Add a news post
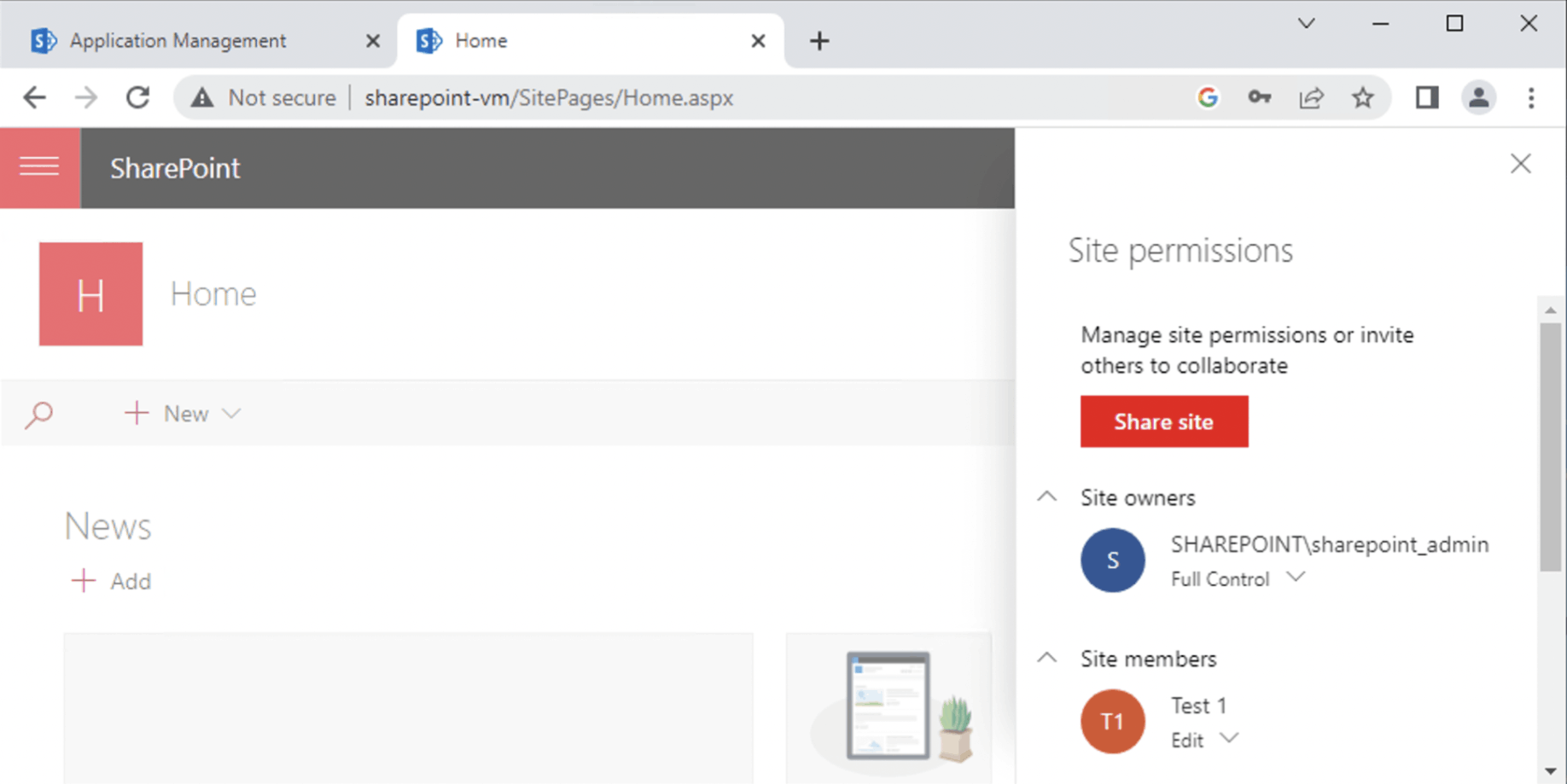 (x=111, y=582)
